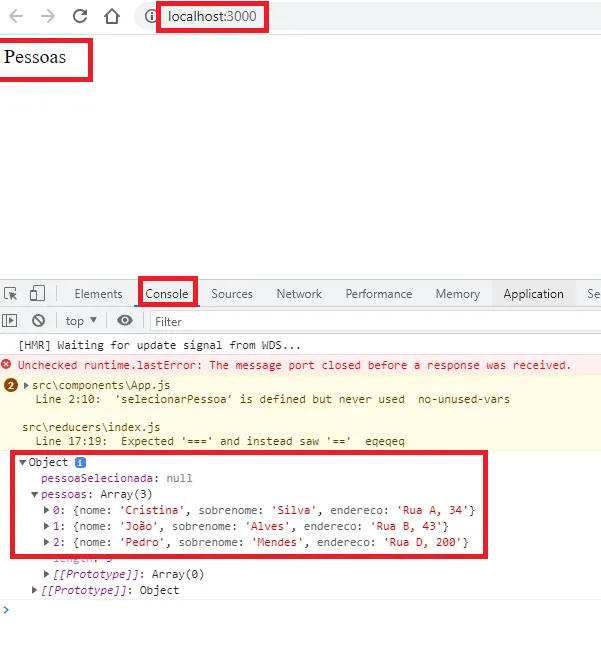Screen dimensions: 601x648
Task: Click the Pessoas heading on the page
Action: [35, 57]
